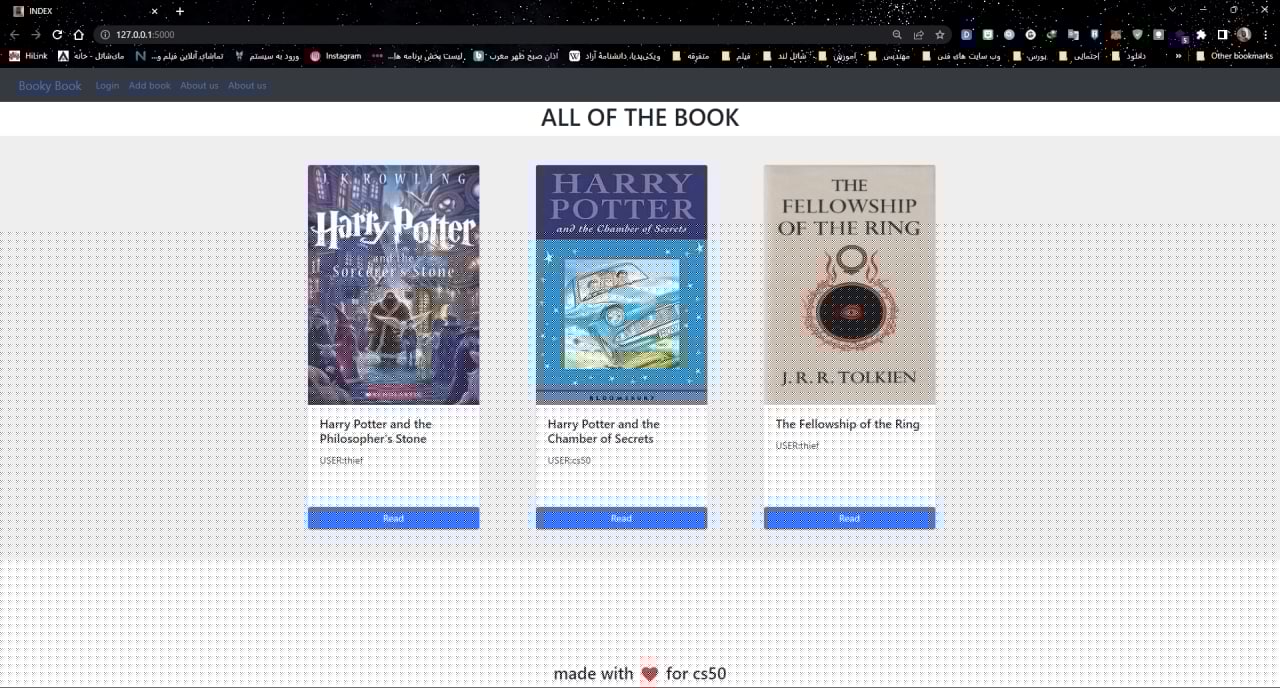
Task: Open Chrome three-dot menu
Action: coord(1266,34)
